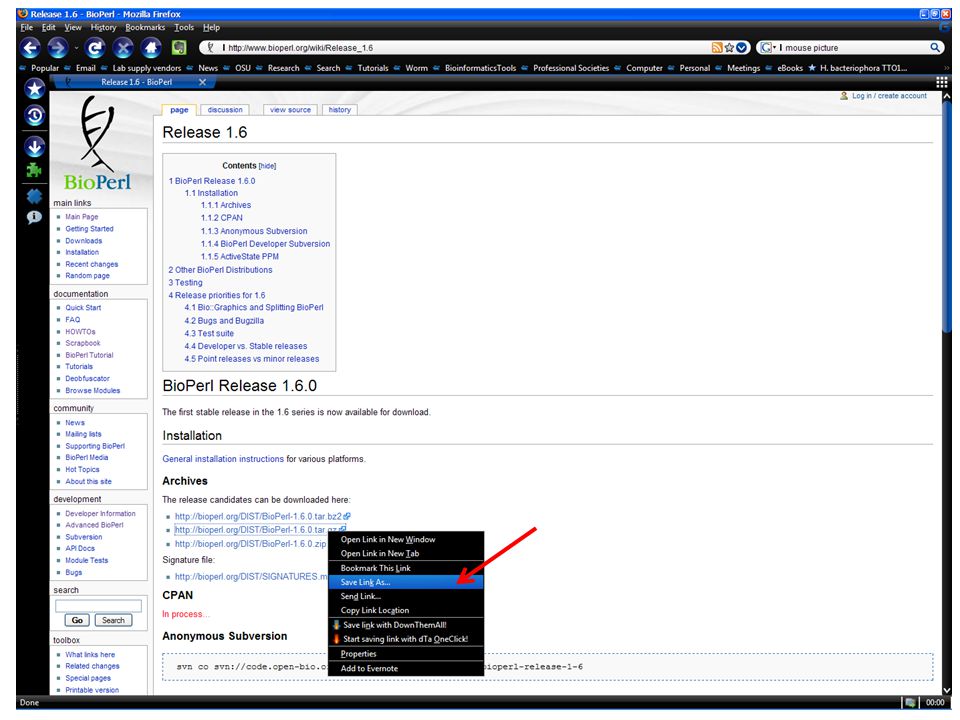Go back using the Back arrow button

tap(30, 48)
